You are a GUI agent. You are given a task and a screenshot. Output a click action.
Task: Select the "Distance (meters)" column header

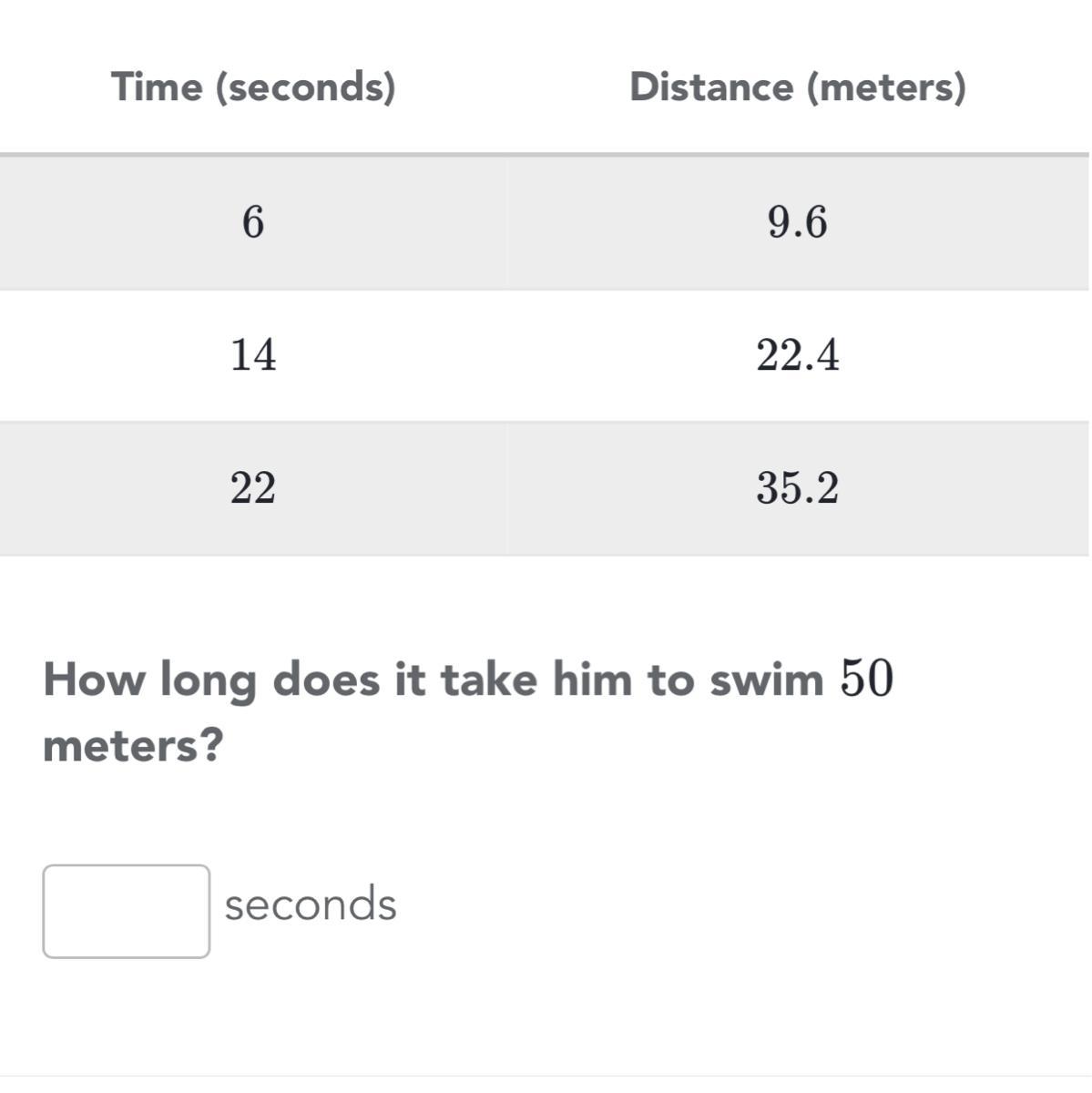point(797,87)
